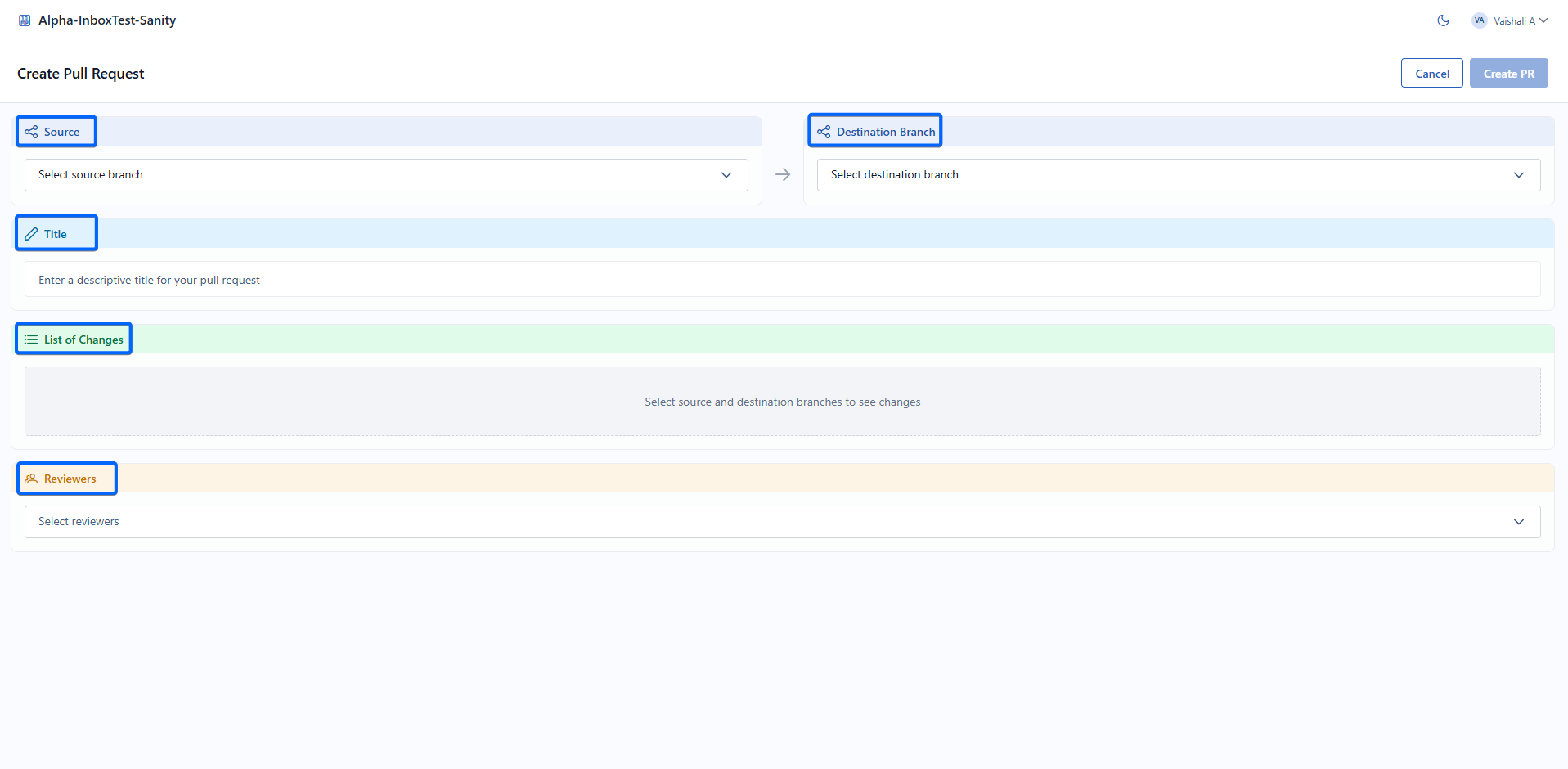Click the Alpha-InboxTest-Sanity project name
Viewport: 1568px width, 769px height.
(107, 20)
